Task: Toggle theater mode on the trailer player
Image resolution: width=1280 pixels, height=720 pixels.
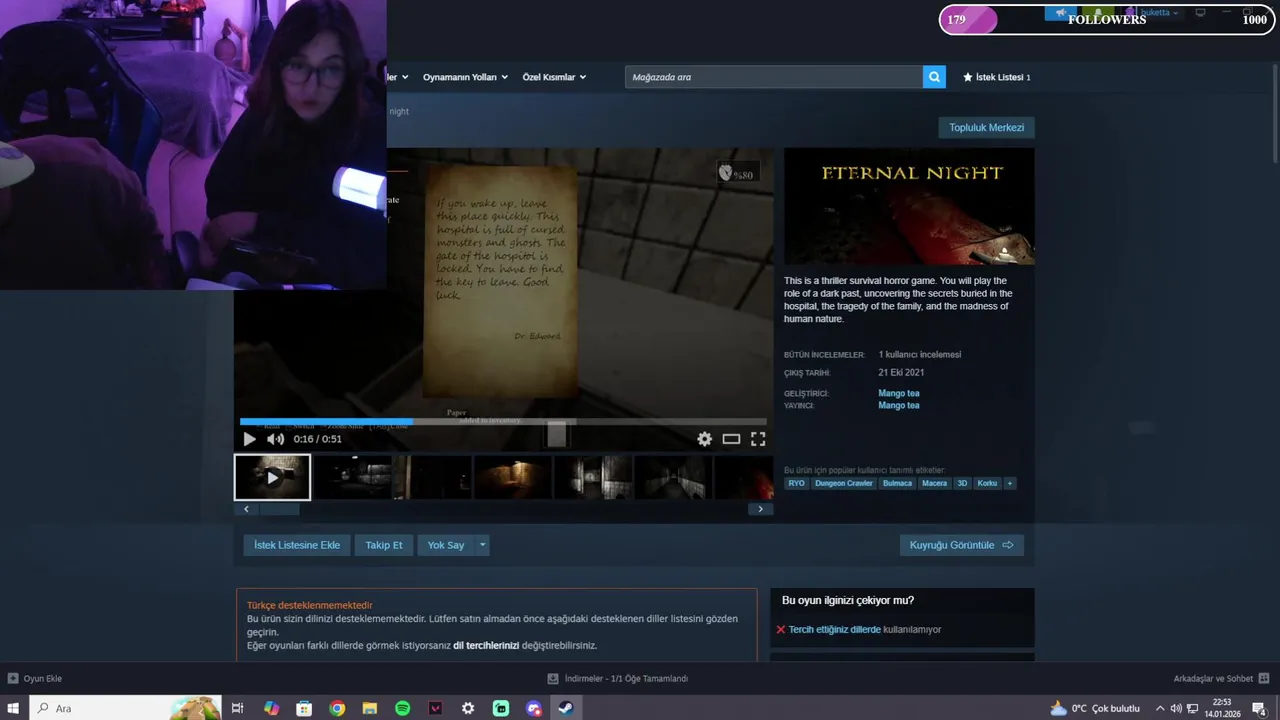Action: click(x=731, y=439)
